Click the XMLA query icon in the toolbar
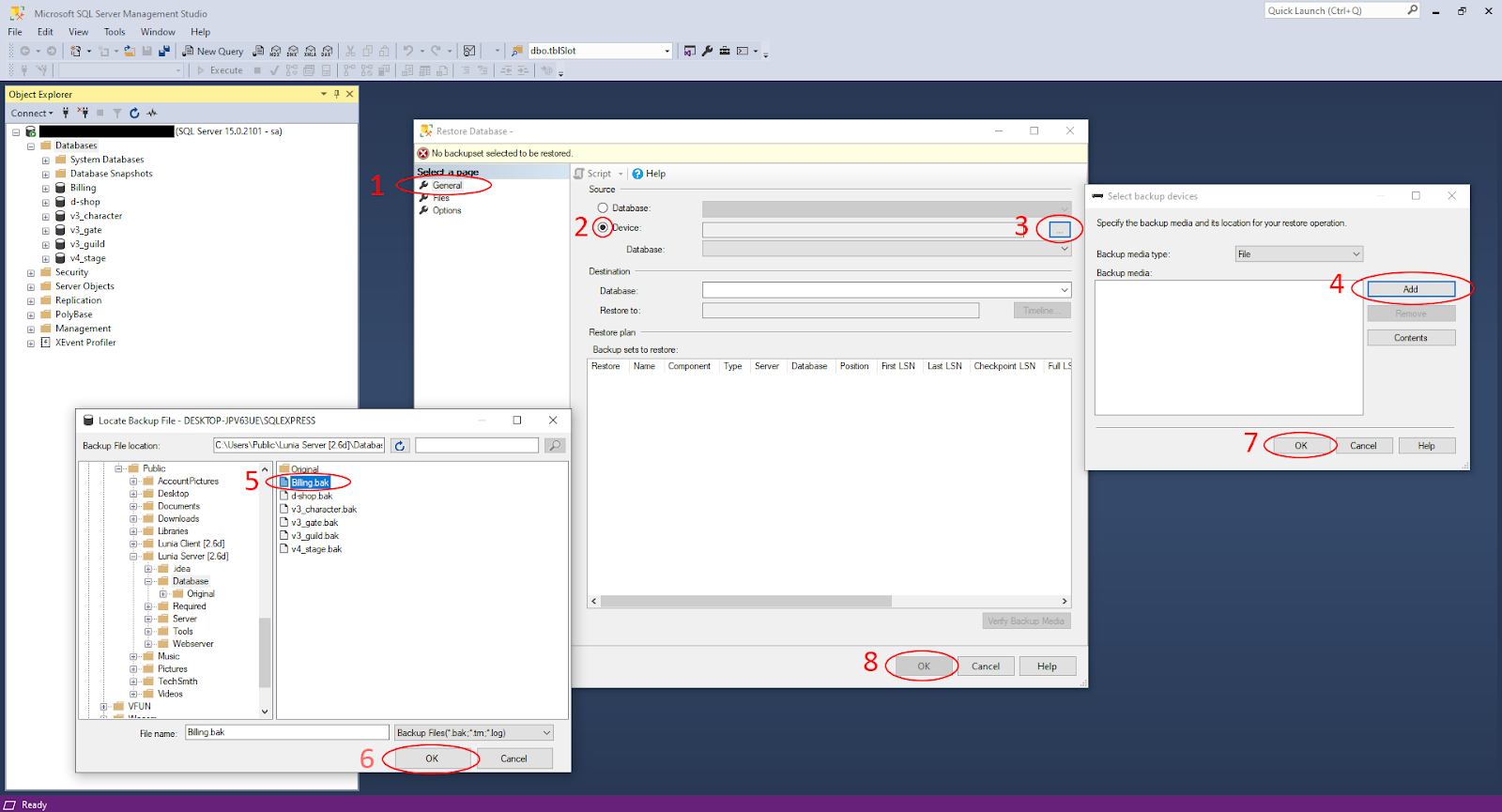The width and height of the screenshot is (1502, 812). pos(310,51)
